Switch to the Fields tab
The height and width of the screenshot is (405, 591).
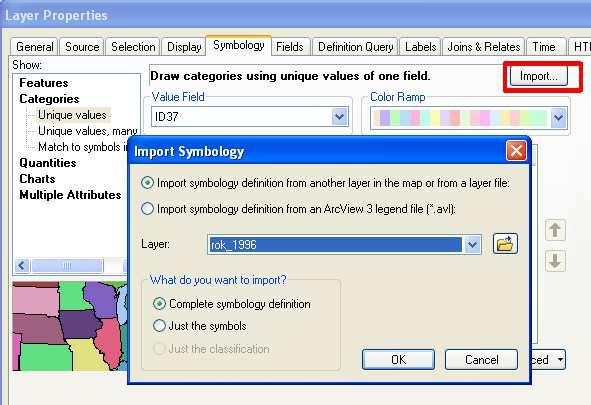coord(290,47)
